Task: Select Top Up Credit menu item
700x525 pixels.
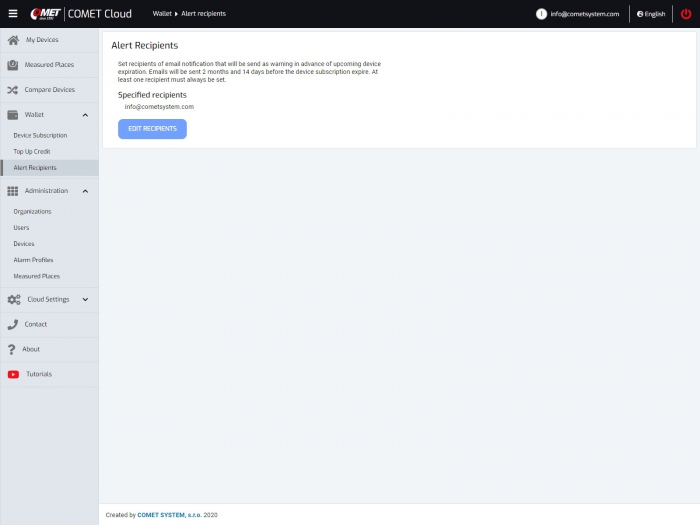Action: pyautogui.click(x=31, y=151)
